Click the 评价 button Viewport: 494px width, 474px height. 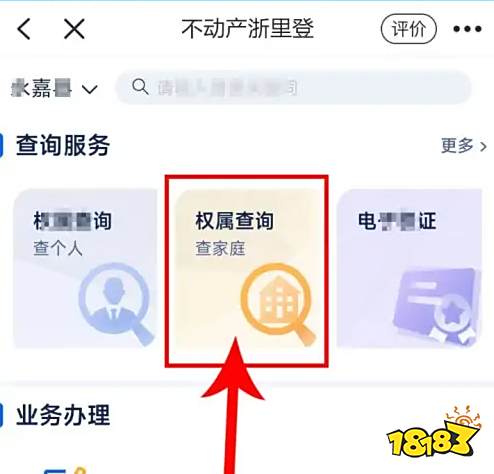tap(409, 29)
